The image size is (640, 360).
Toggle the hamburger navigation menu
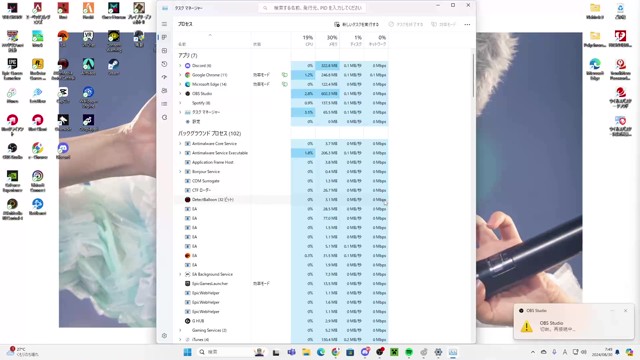[164, 24]
